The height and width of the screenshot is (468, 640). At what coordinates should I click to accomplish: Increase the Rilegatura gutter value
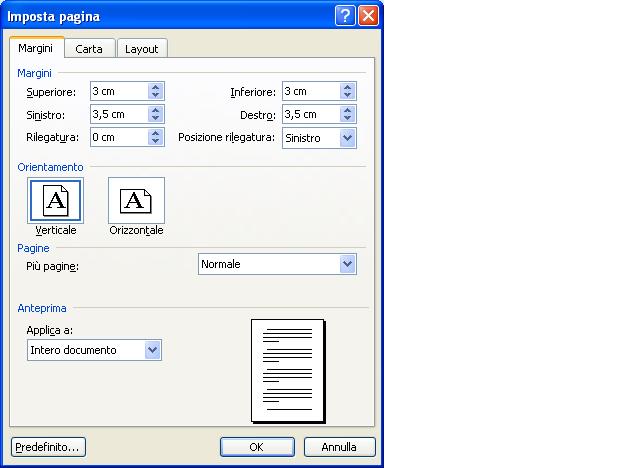[156, 133]
